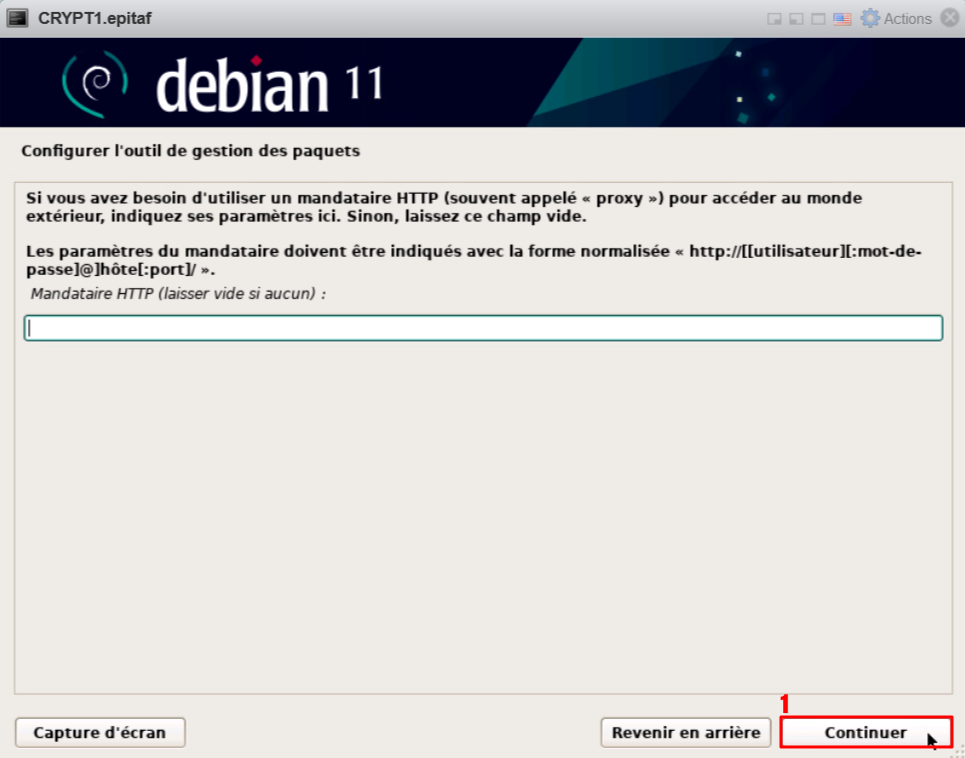This screenshot has width=965, height=758.
Task: Click the full-window layout icon in title bar
Action: pyautogui.click(x=818, y=19)
